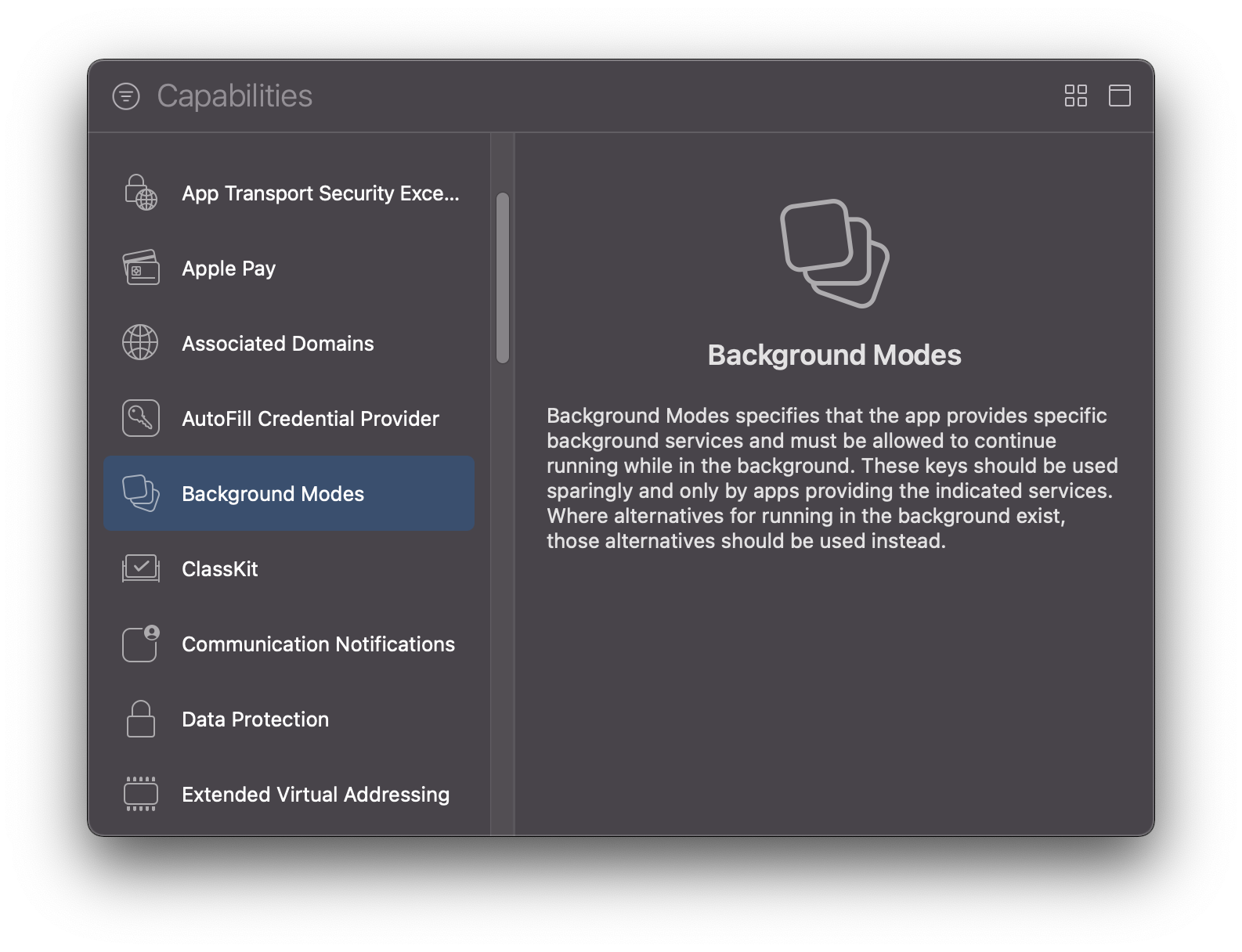Click the AutoFill Credential Provider key icon

coord(141,418)
